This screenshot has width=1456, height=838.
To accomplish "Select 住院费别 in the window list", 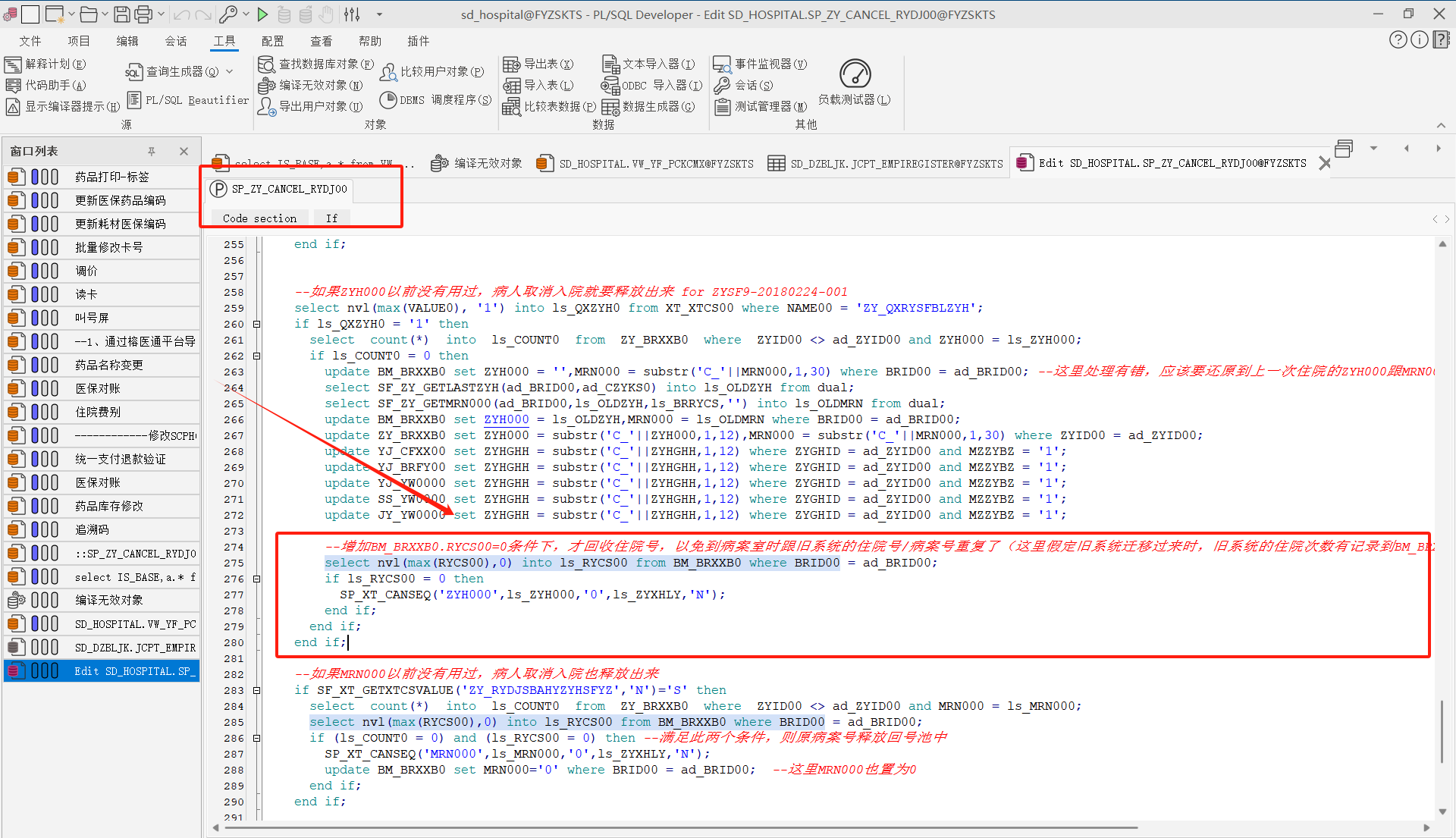I will point(98,412).
